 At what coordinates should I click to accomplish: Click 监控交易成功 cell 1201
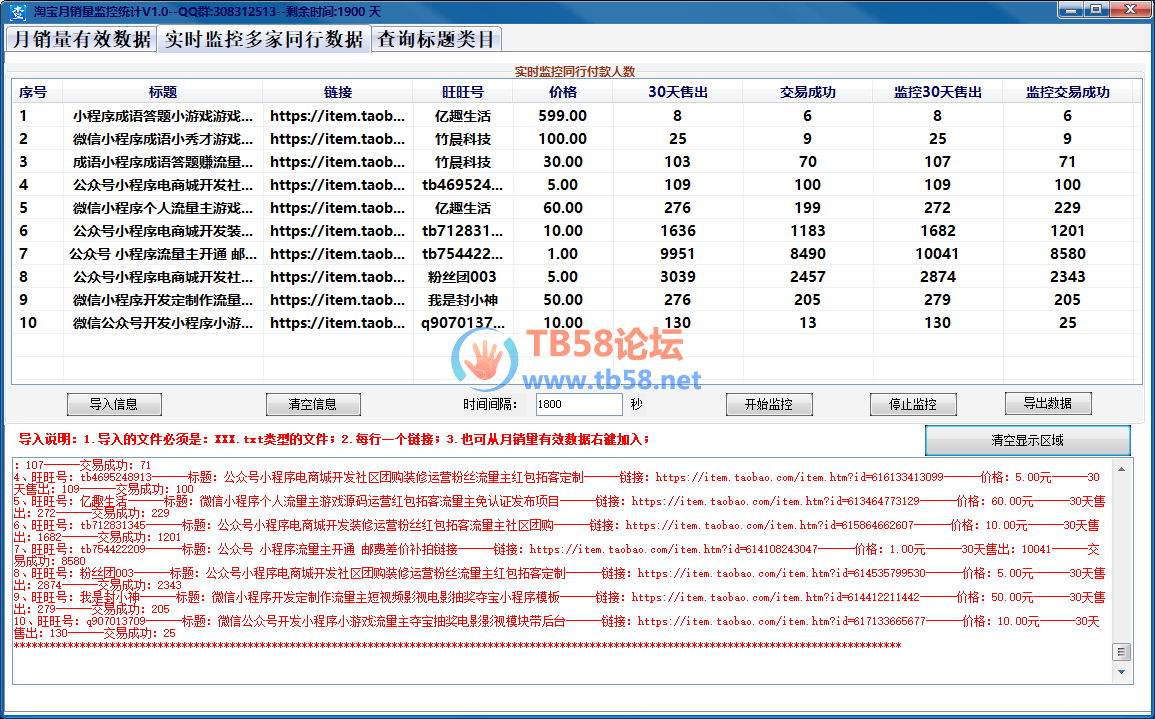click(x=1067, y=231)
